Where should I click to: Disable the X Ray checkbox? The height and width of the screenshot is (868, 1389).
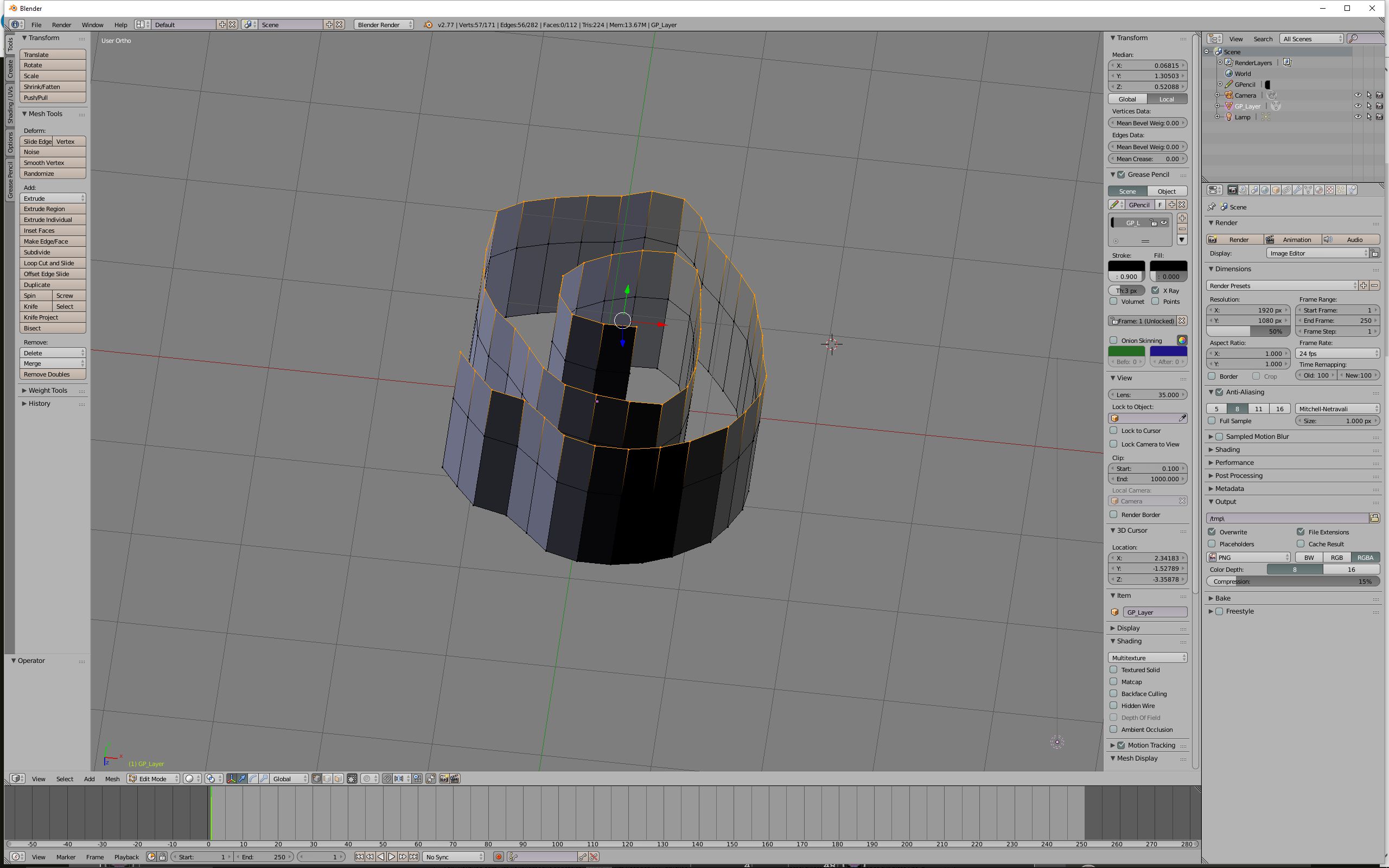click(x=1155, y=290)
